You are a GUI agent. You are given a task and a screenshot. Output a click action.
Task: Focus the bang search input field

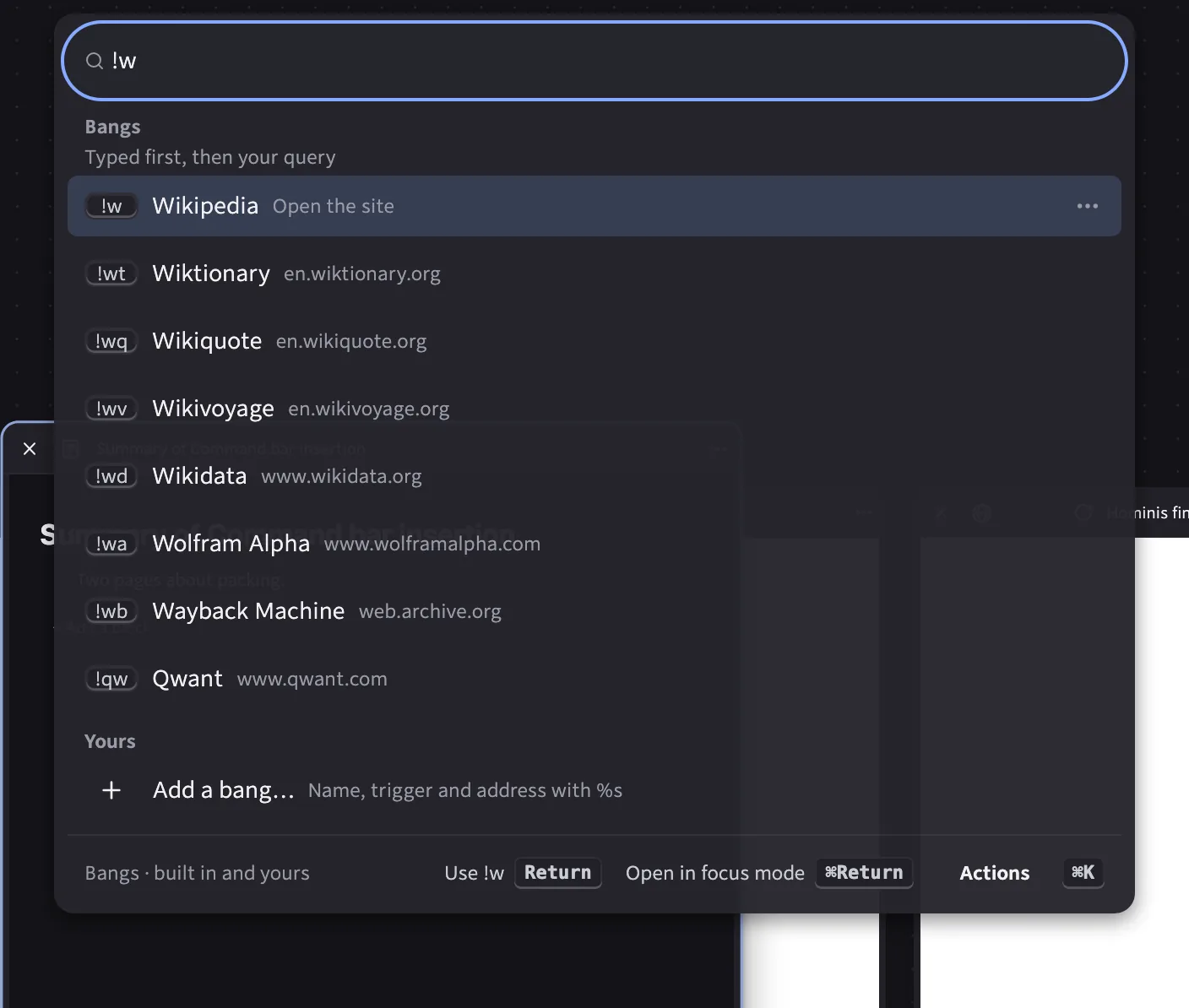point(594,61)
